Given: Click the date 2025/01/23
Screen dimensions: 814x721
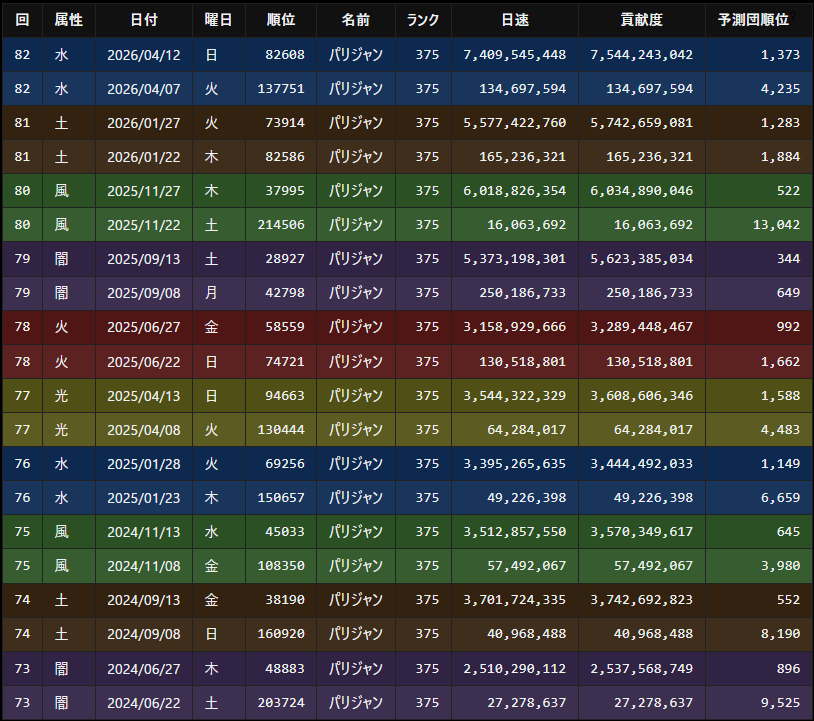Looking at the screenshot, I should [x=144, y=498].
